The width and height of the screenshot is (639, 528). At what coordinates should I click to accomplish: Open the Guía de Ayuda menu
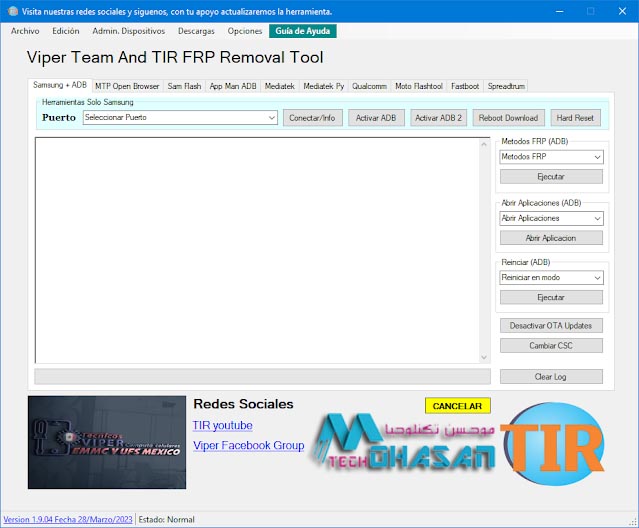tap(303, 31)
